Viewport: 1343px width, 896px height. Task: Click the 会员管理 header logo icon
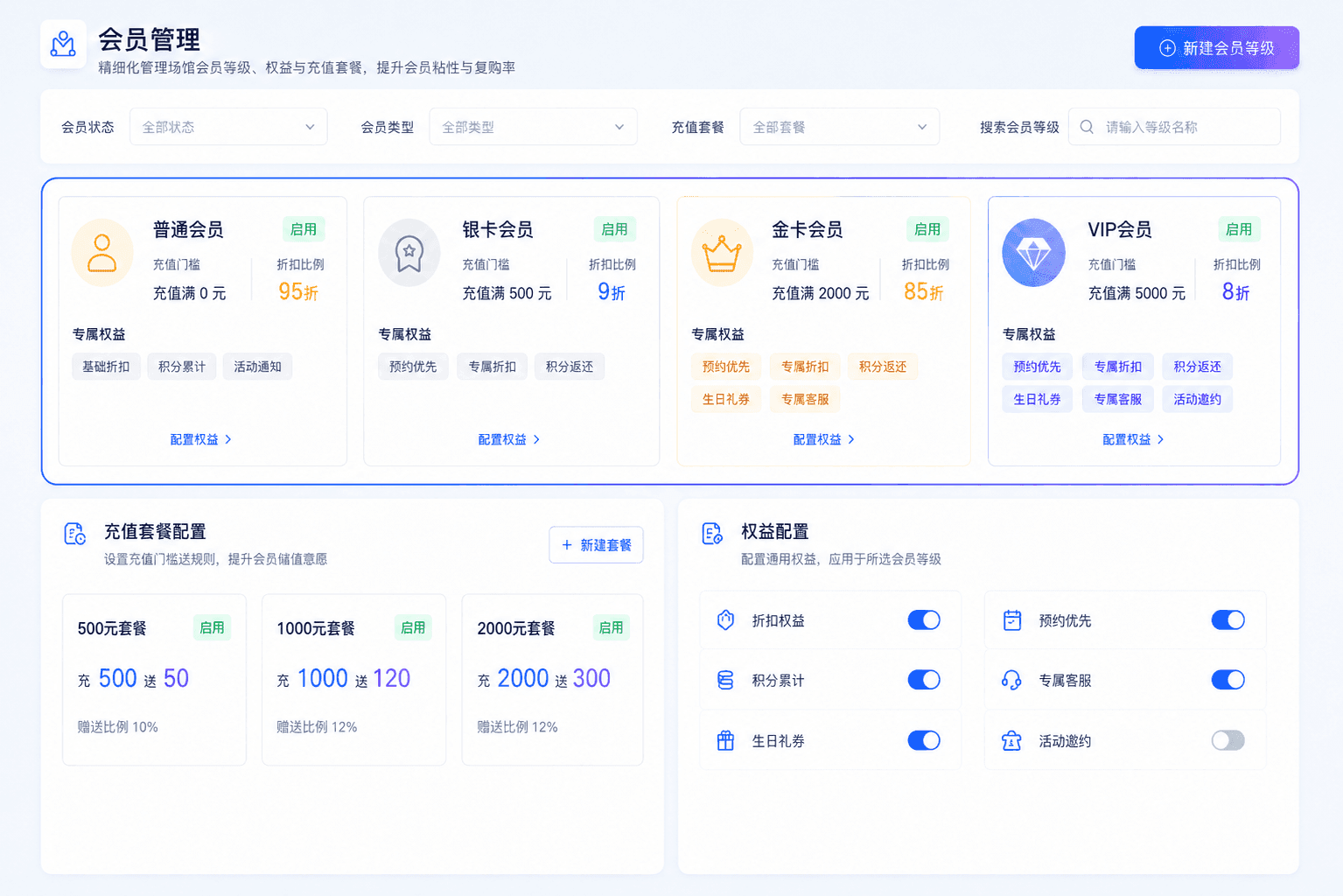(x=63, y=44)
